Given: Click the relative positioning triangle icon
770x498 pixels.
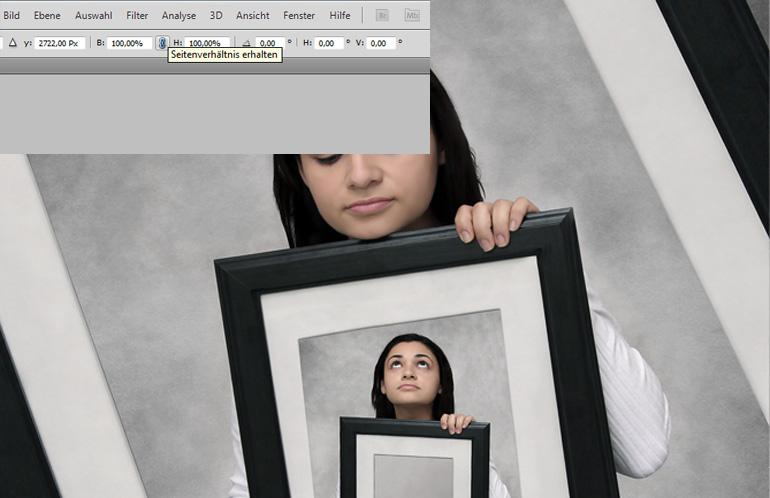Looking at the screenshot, I should [x=13, y=43].
